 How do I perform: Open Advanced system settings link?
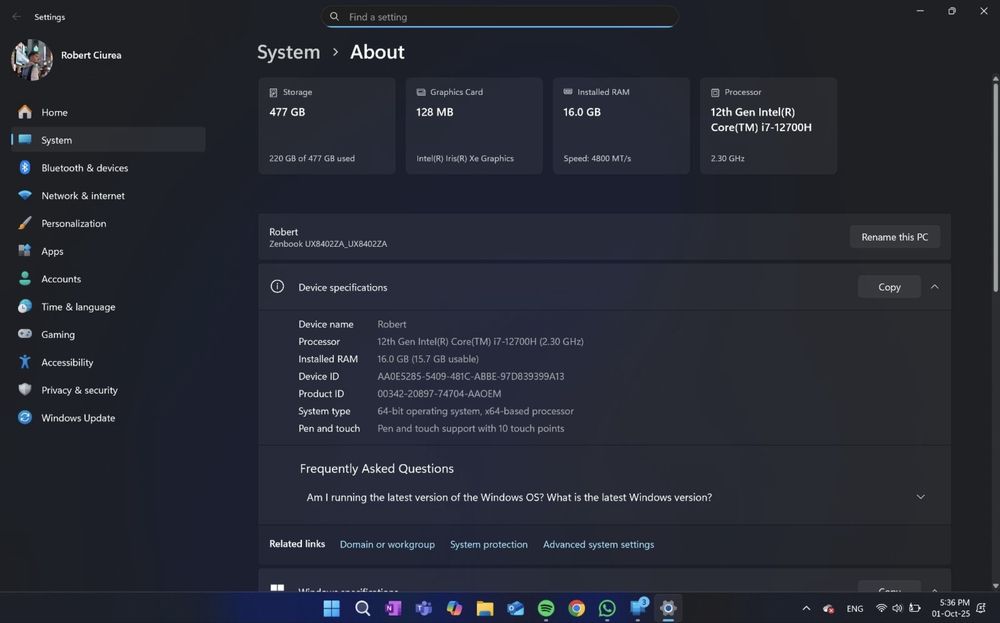(598, 544)
